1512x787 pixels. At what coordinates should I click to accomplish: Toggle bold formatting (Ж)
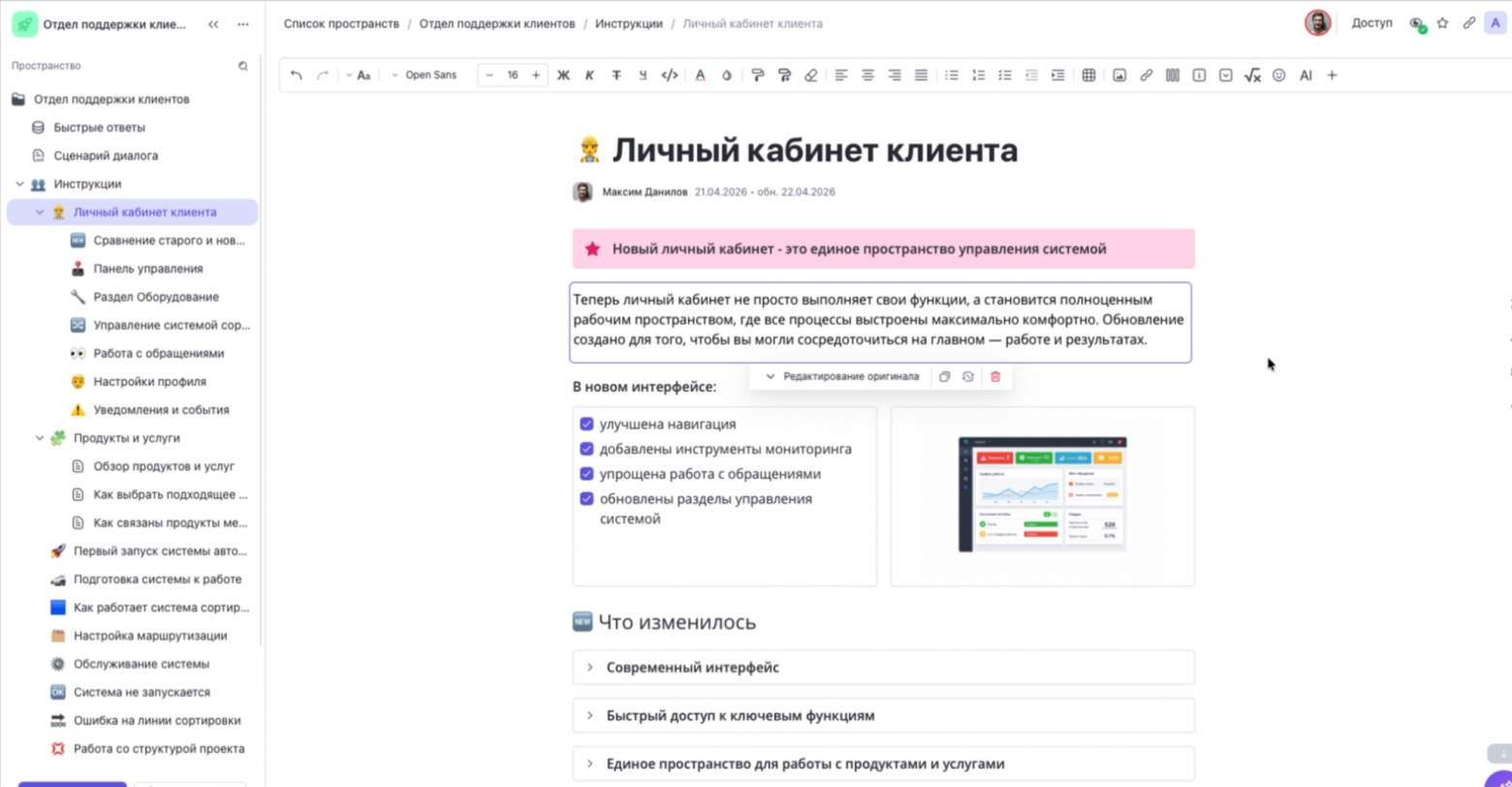563,75
